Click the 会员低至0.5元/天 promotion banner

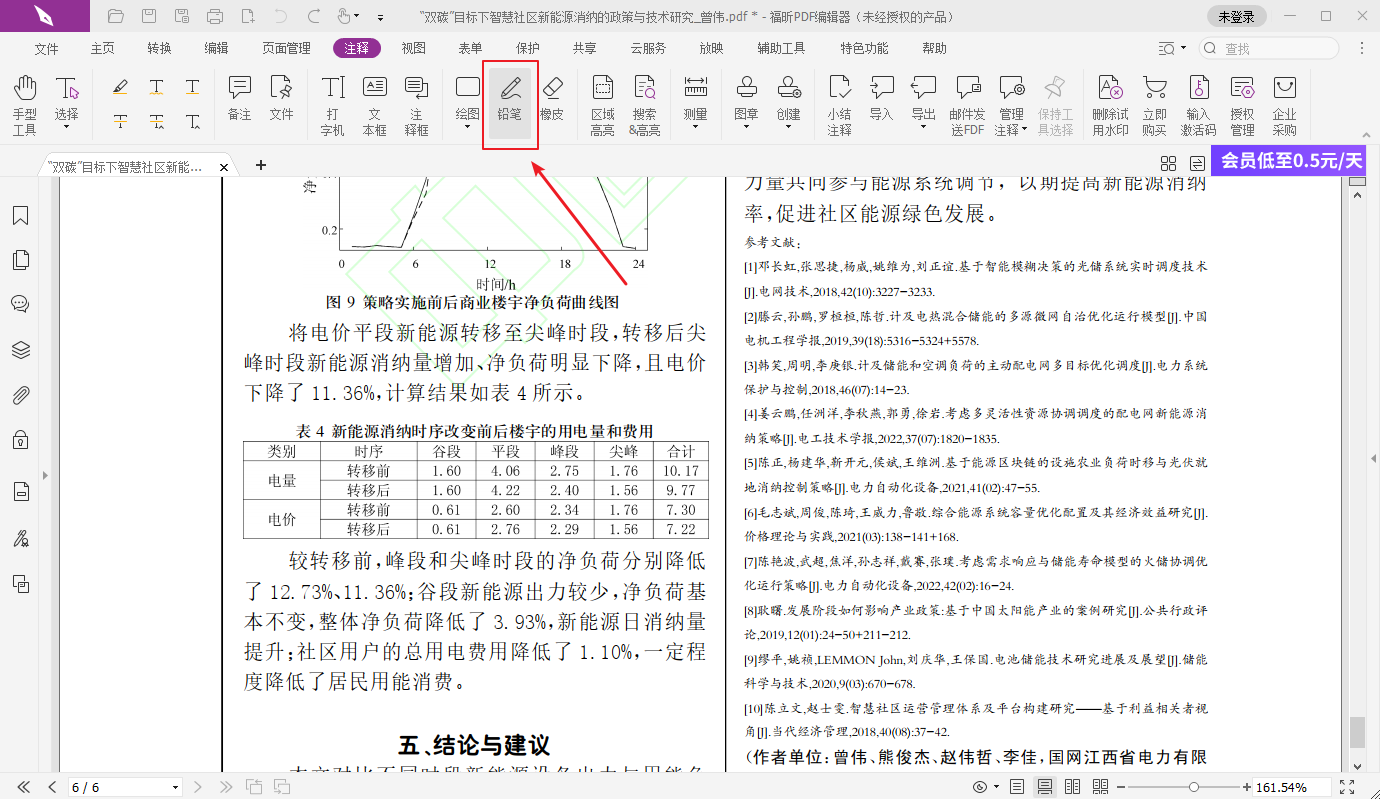(1291, 160)
